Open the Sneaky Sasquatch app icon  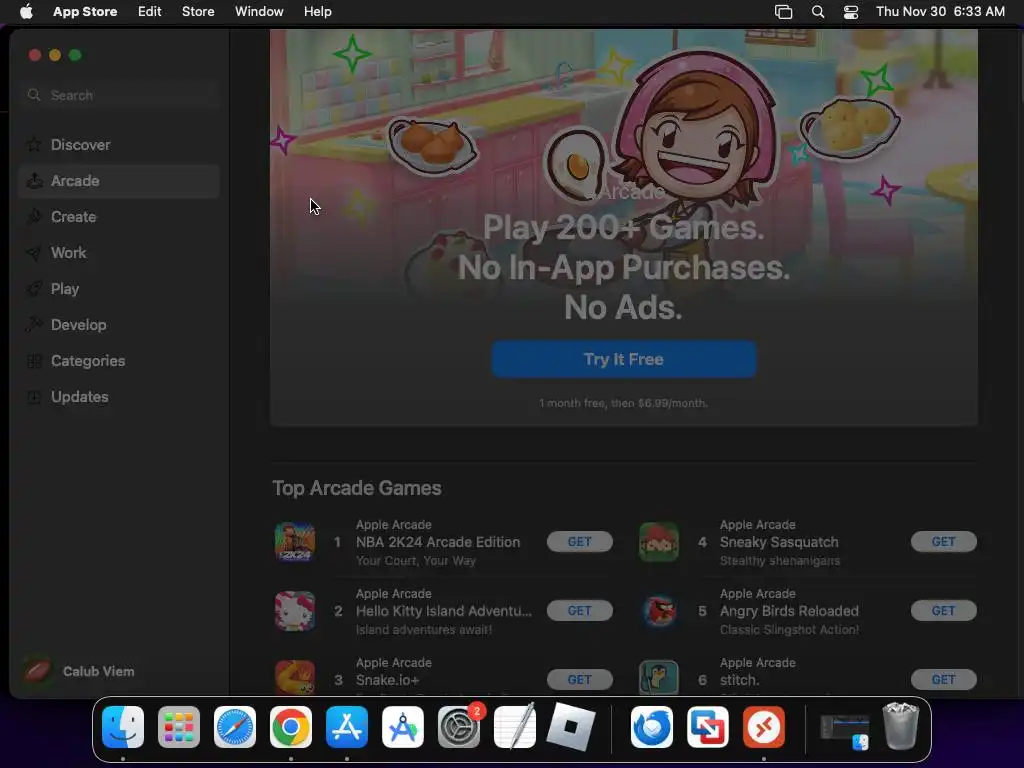659,541
